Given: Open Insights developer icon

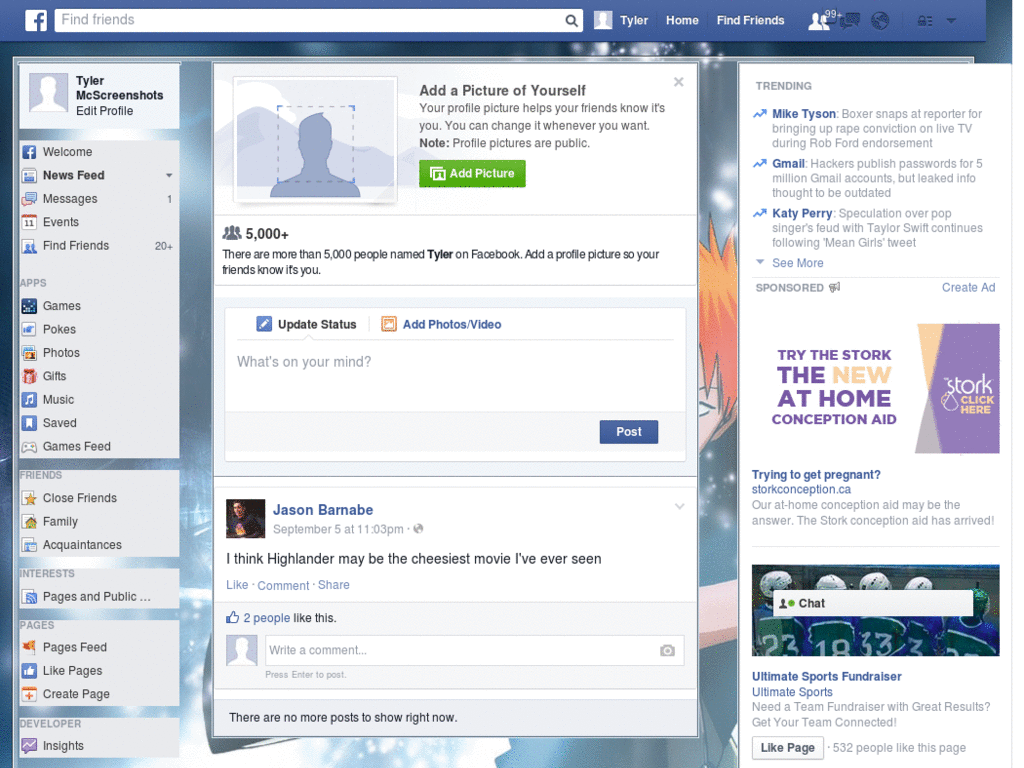Looking at the screenshot, I should (29, 746).
